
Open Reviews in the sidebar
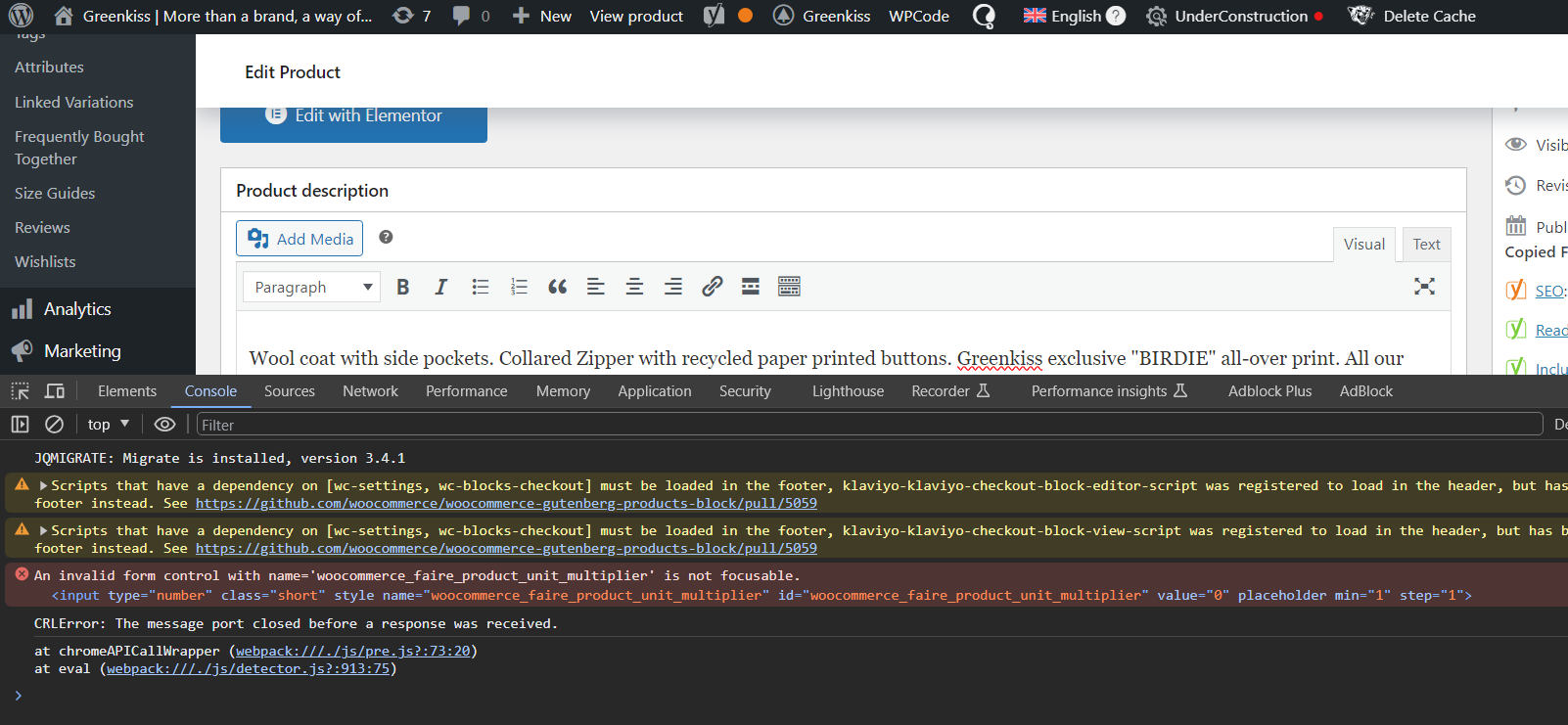[42, 227]
